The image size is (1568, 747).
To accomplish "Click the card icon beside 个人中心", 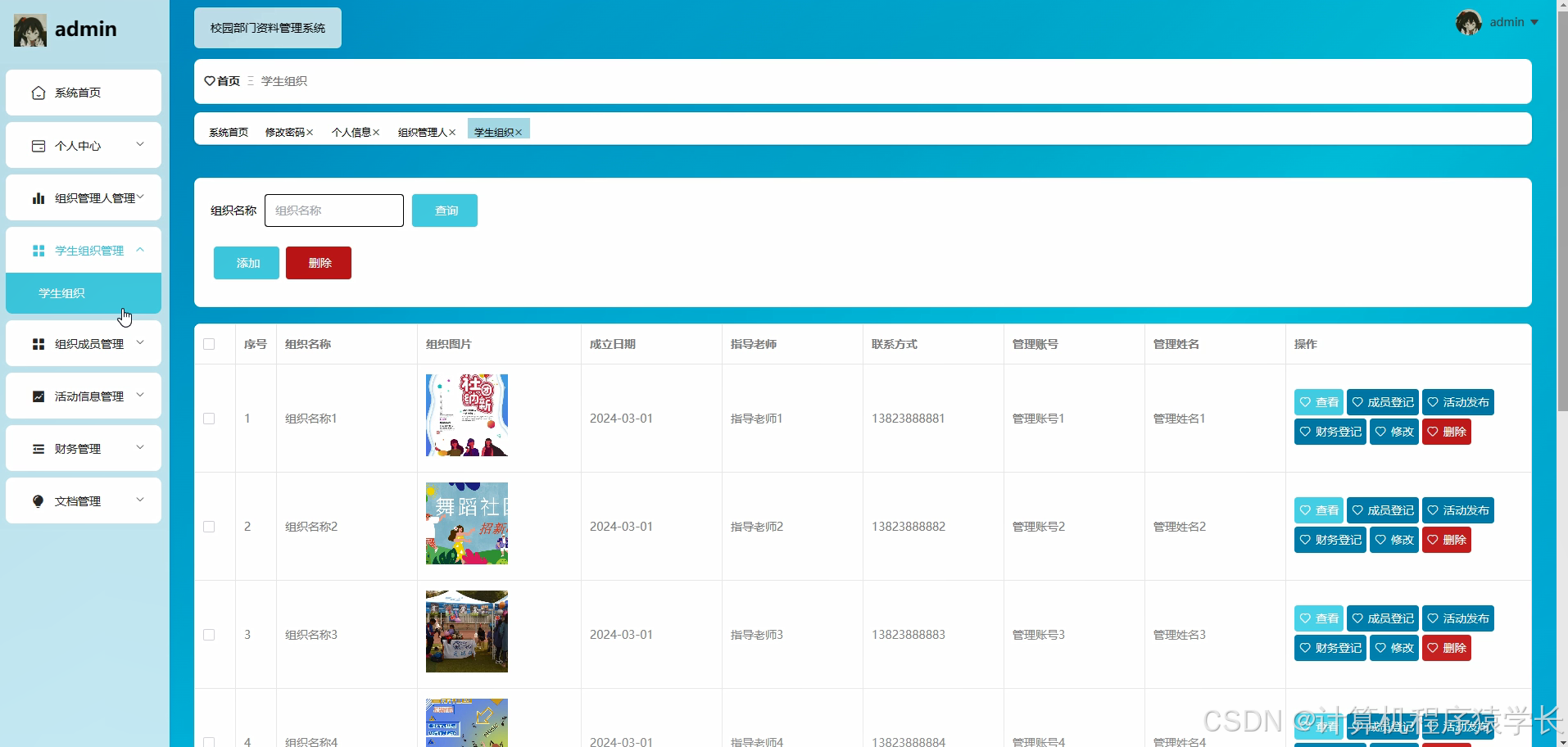I will [39, 146].
